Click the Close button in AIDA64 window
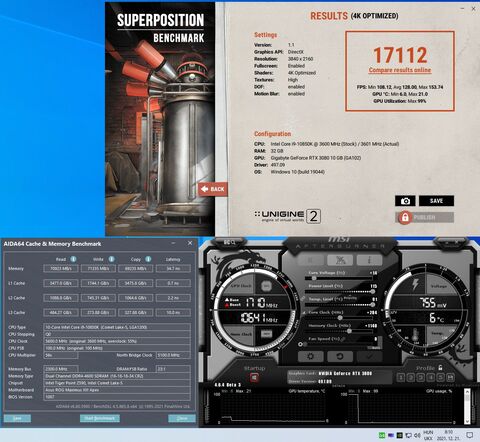Screen dimensions: 480x442 click(182, 418)
